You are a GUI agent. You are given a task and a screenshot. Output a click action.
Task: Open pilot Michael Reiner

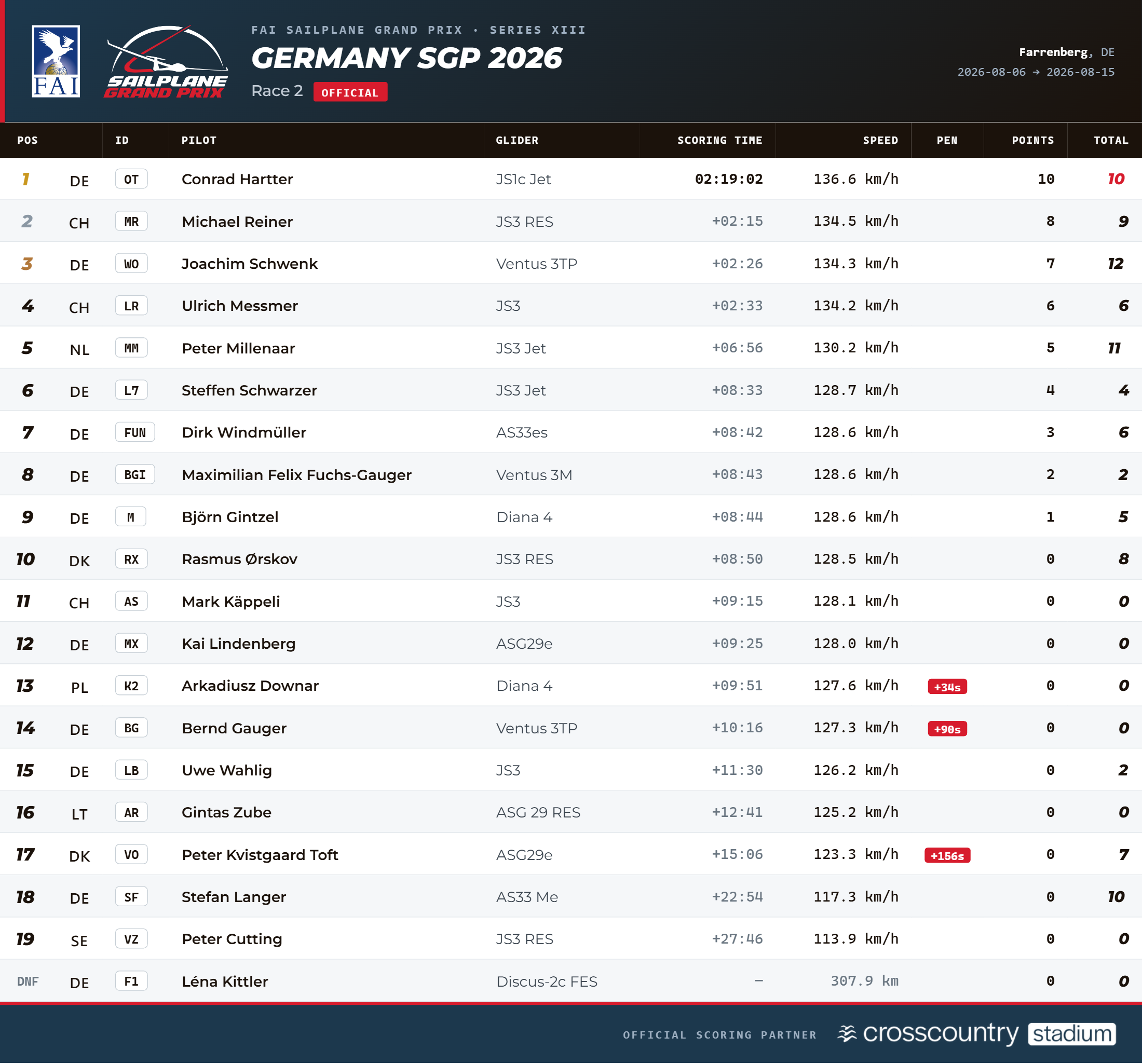point(237,222)
